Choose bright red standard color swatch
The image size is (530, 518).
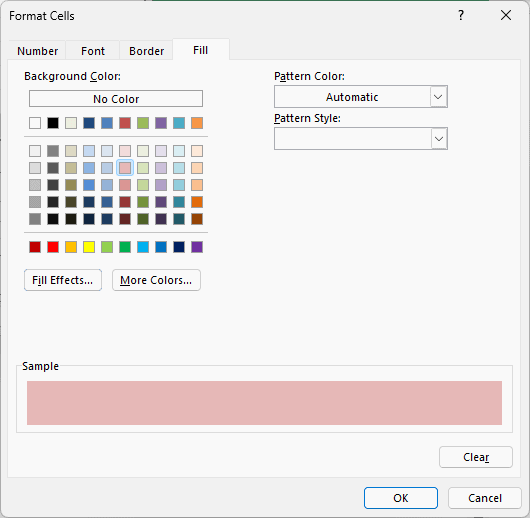point(53,247)
